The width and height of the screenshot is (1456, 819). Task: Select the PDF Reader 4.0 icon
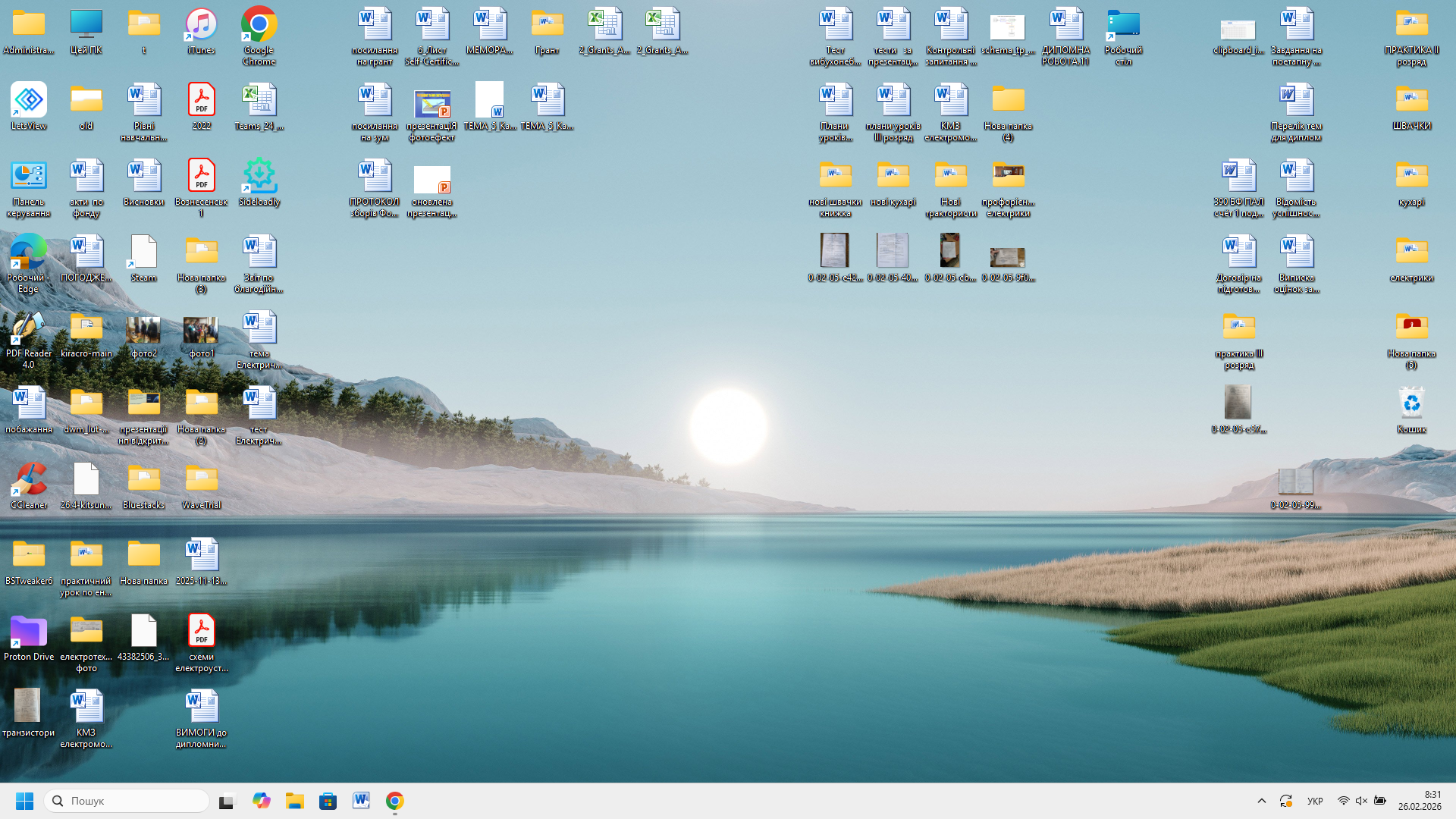(29, 328)
